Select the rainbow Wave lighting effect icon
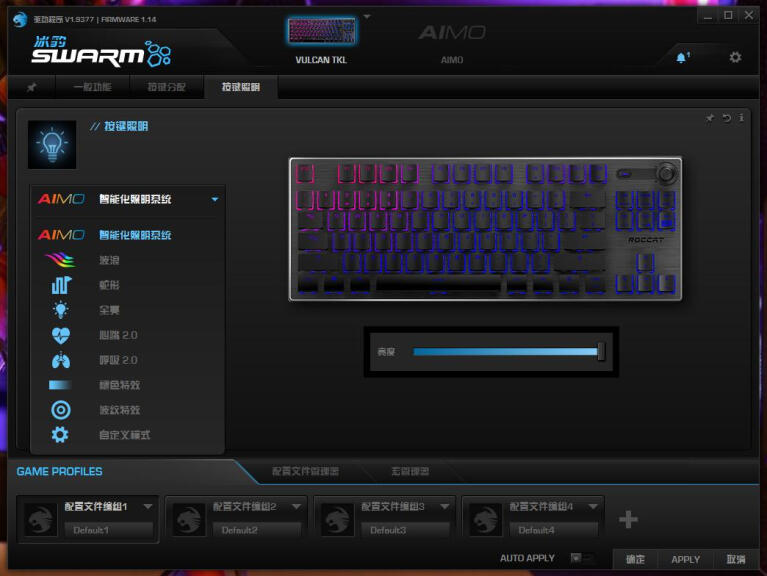The height and width of the screenshot is (576, 767). pos(60,260)
